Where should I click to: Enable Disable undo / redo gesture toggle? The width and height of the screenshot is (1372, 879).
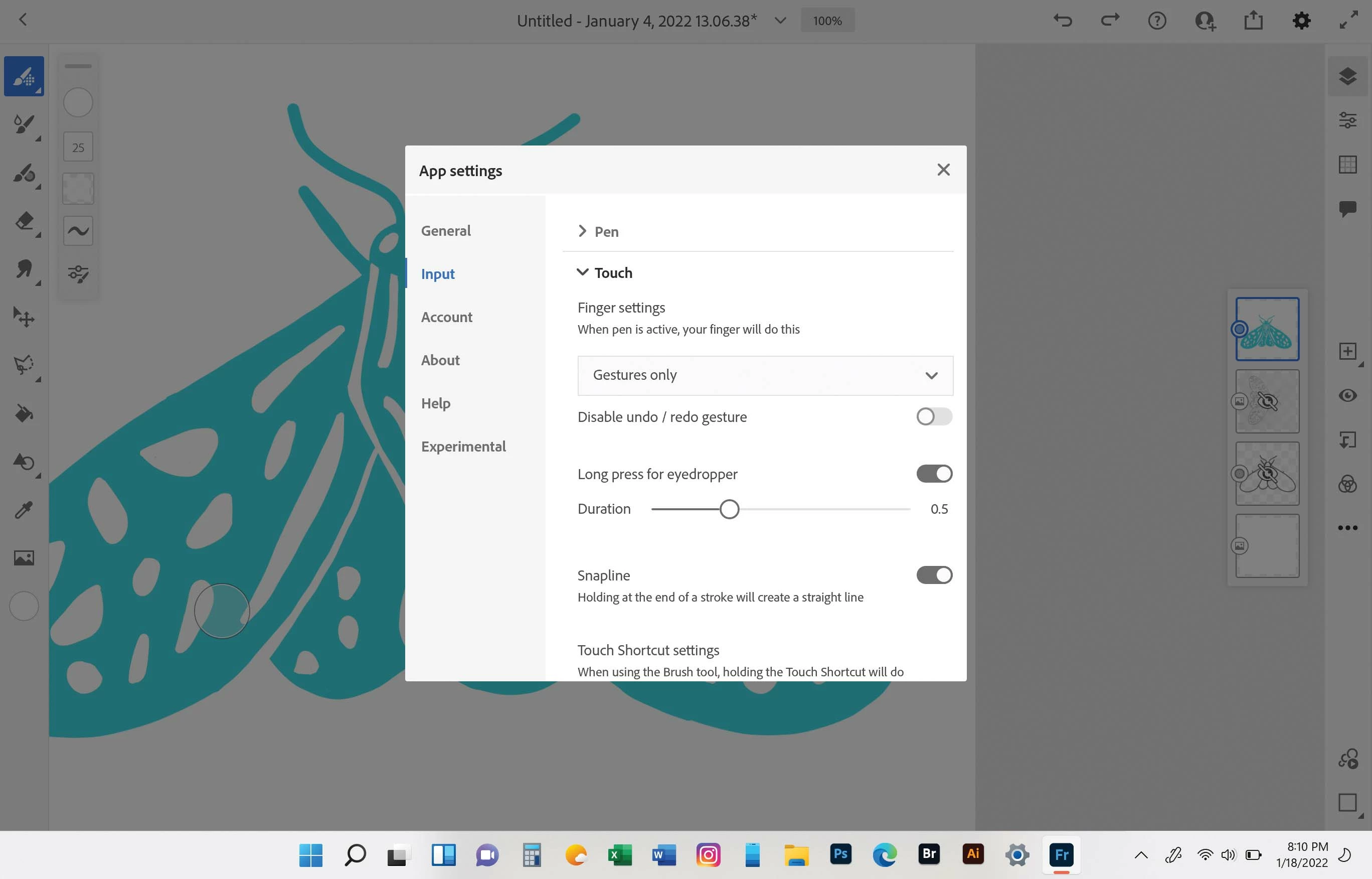point(934,416)
